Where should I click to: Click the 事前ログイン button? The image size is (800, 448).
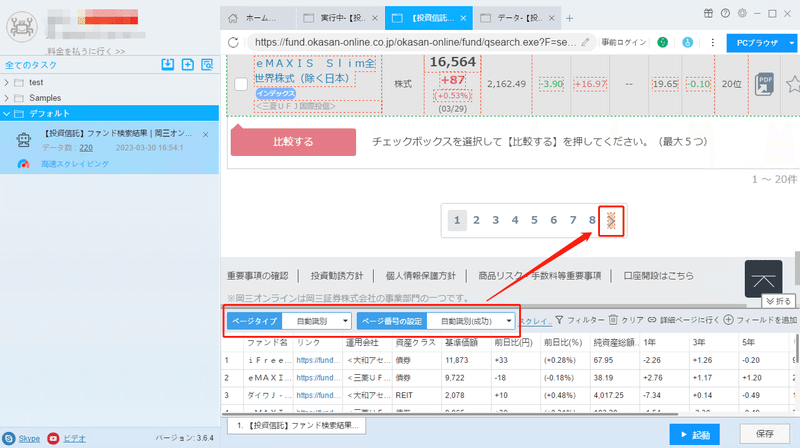coord(623,42)
